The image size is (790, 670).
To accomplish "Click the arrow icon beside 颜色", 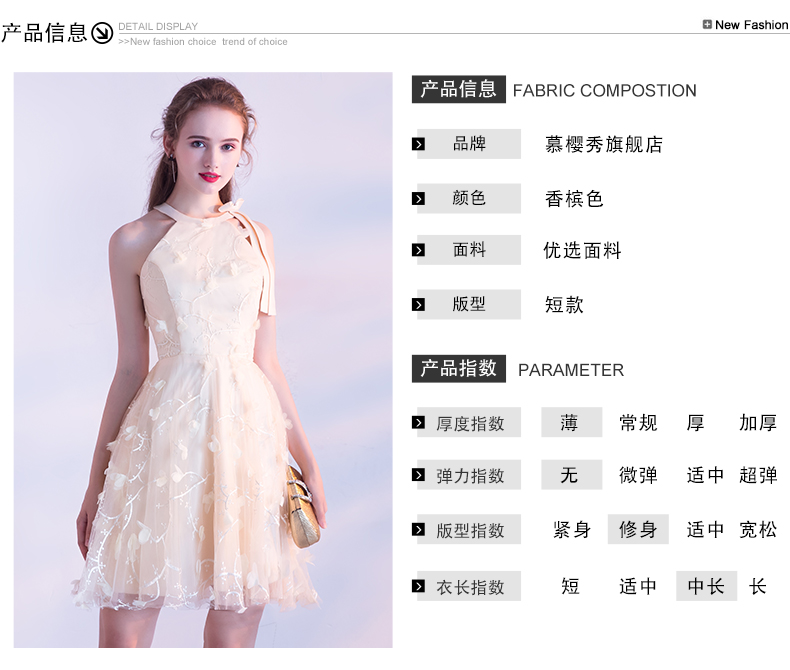I will click(x=418, y=198).
